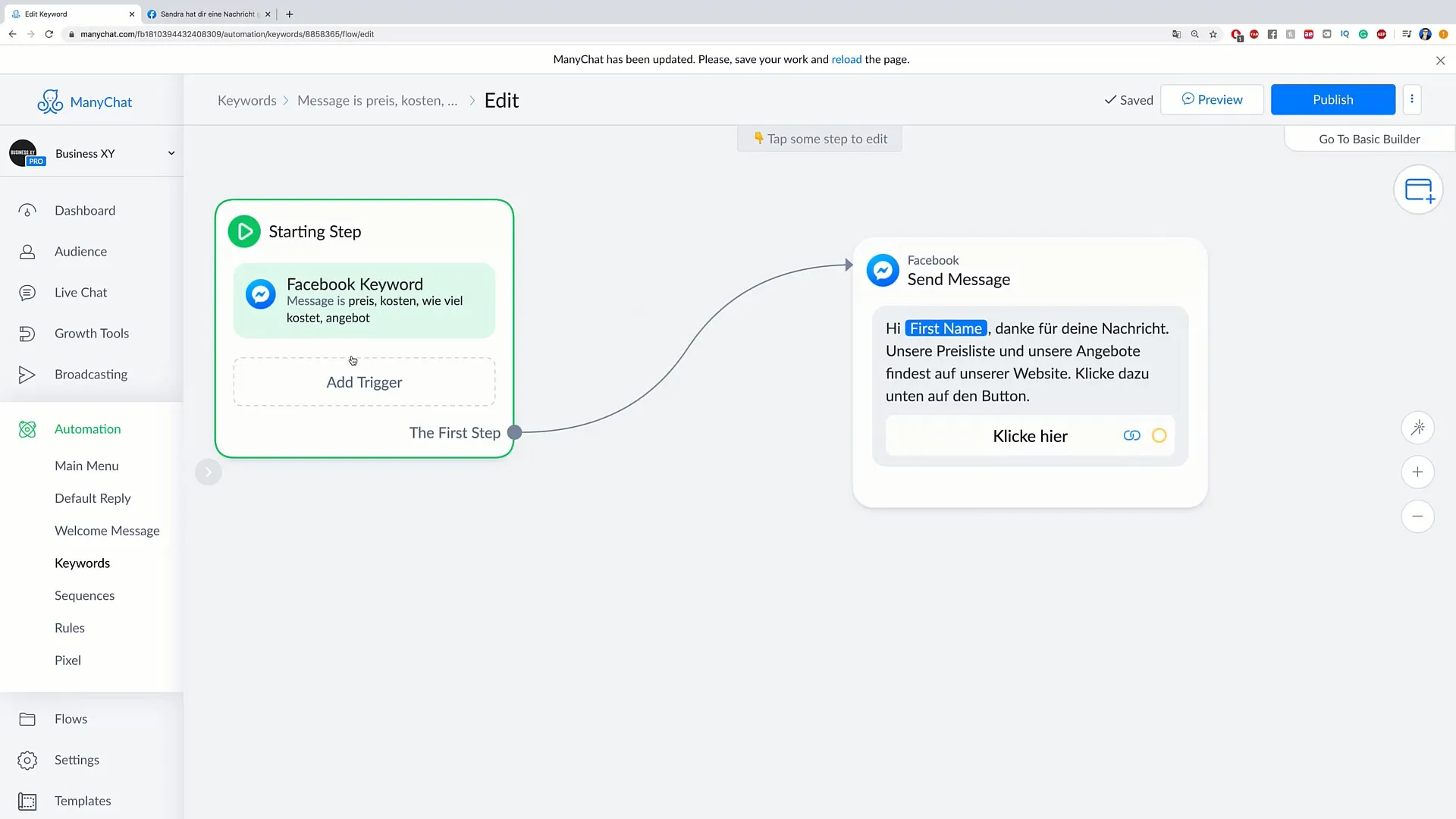Click the Automation atom icon
Screen dimensions: 1456x819
tap(27, 429)
